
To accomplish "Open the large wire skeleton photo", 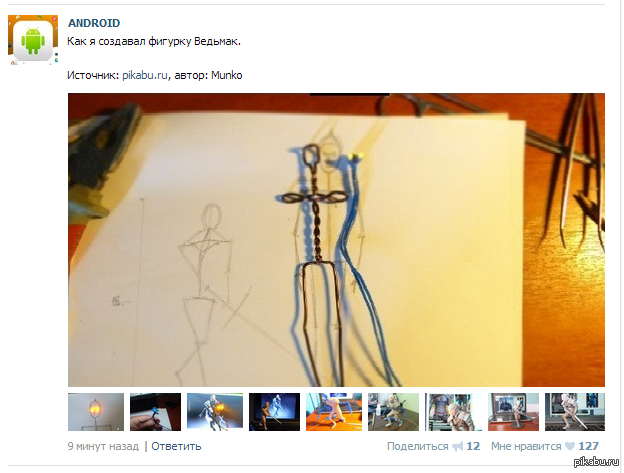I will click(336, 240).
